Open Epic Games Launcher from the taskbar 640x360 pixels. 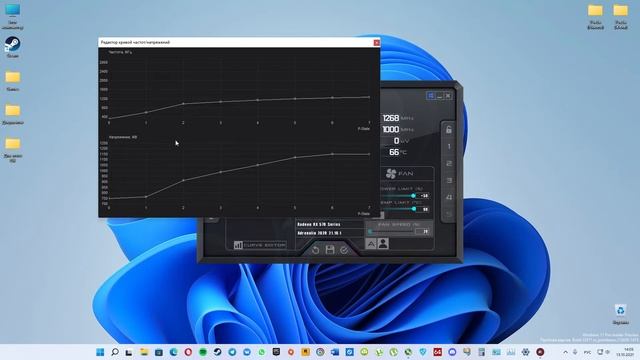click(x=276, y=352)
